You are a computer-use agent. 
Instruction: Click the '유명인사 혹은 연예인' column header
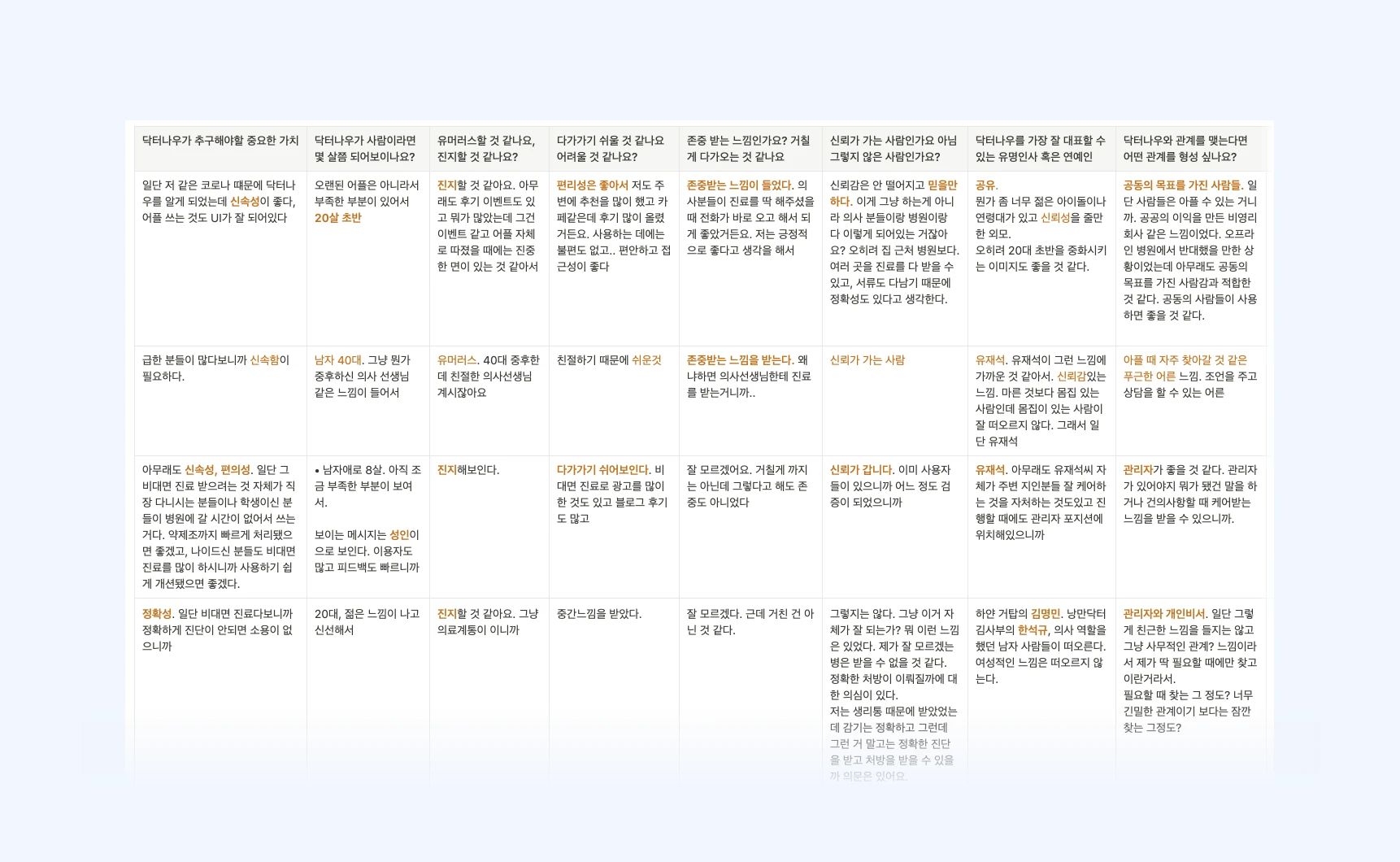[1041, 149]
